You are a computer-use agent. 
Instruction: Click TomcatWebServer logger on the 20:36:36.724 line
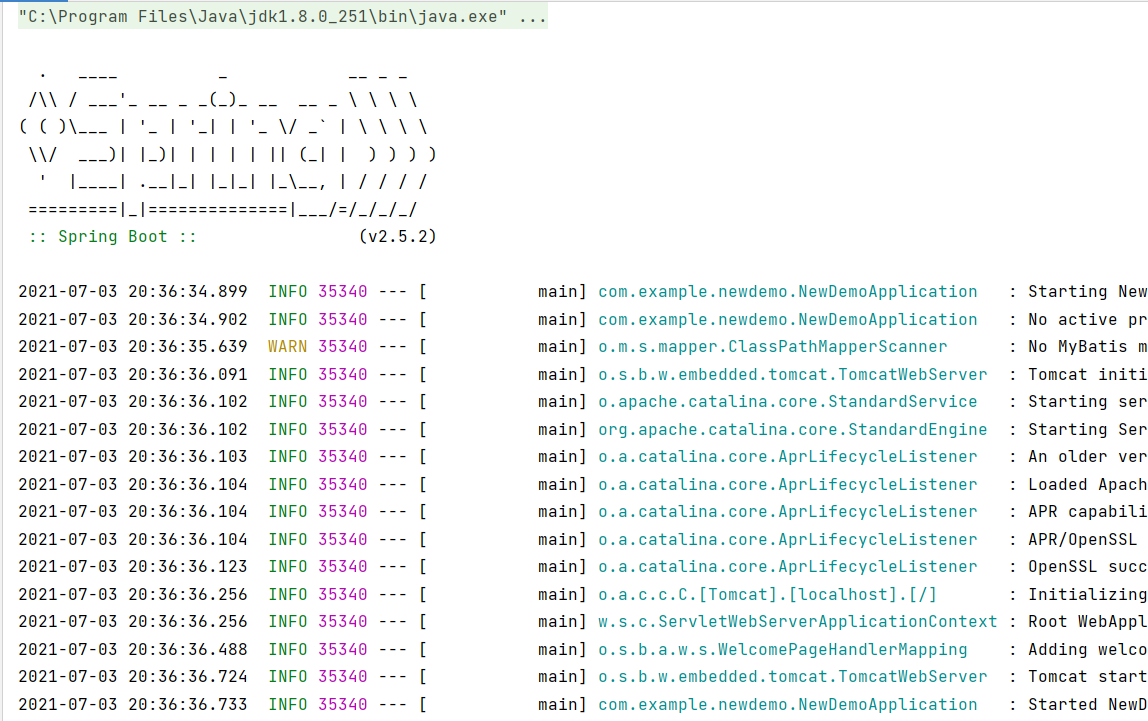click(792, 676)
